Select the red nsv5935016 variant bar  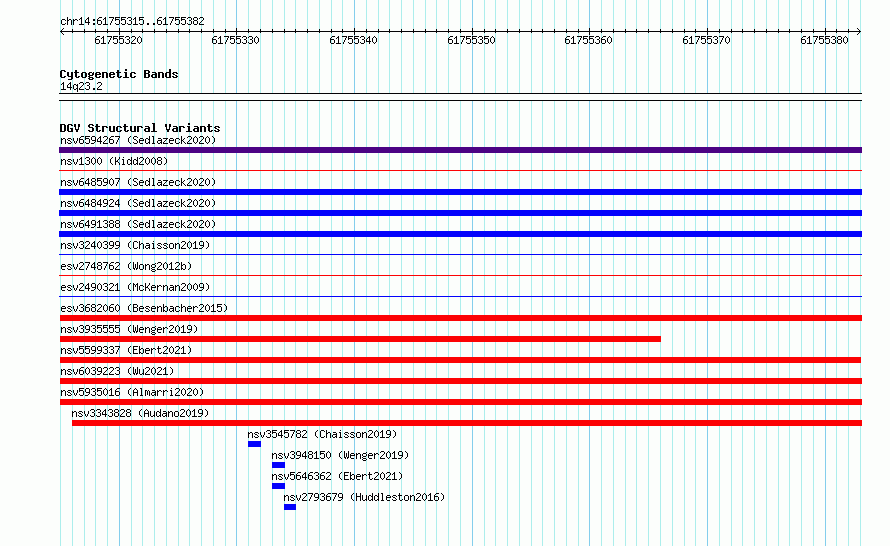click(x=460, y=402)
